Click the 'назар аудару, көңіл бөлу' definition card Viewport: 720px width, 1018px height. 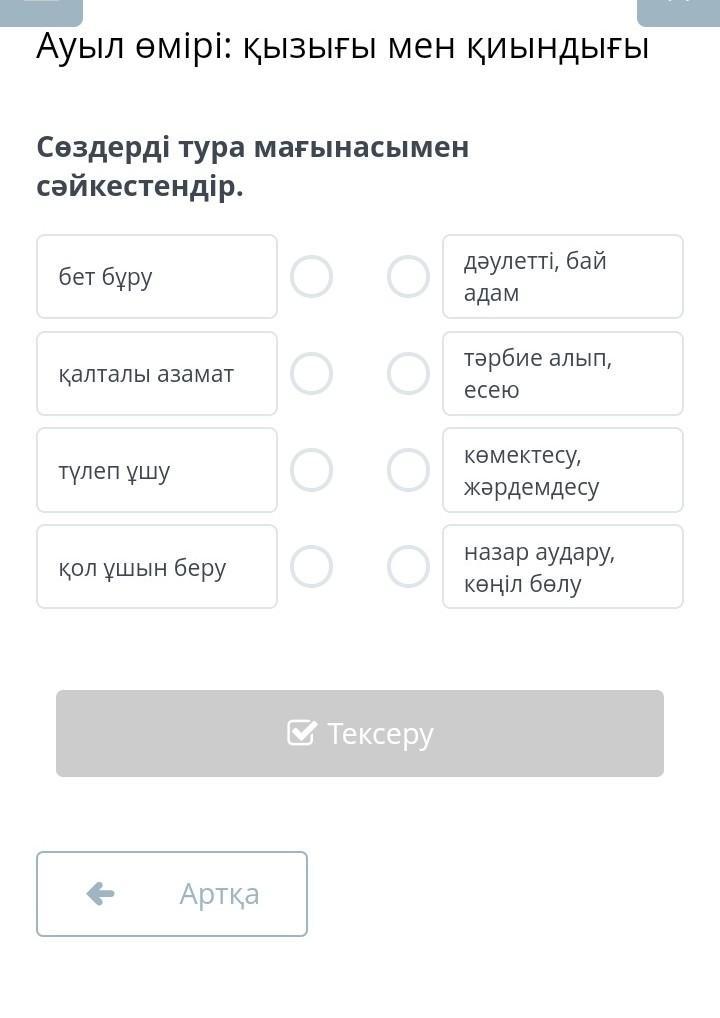[x=563, y=567]
